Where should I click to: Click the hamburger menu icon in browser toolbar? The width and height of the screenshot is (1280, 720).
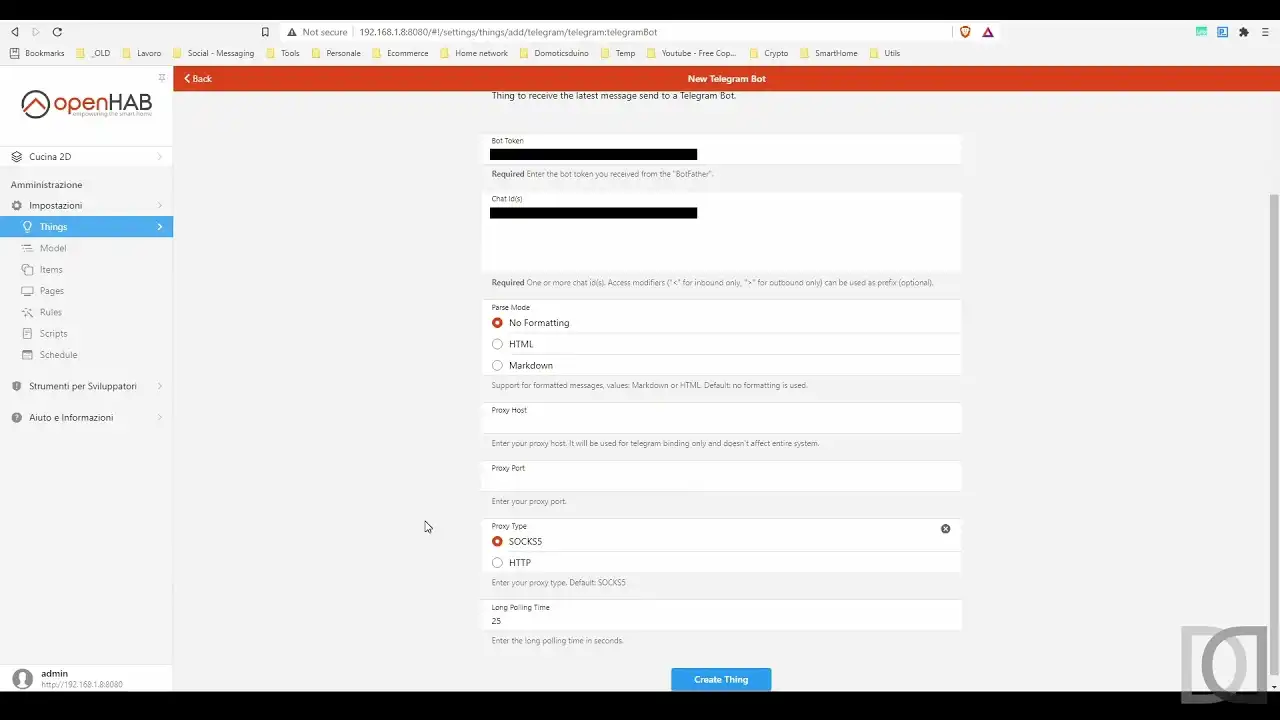tap(1265, 32)
